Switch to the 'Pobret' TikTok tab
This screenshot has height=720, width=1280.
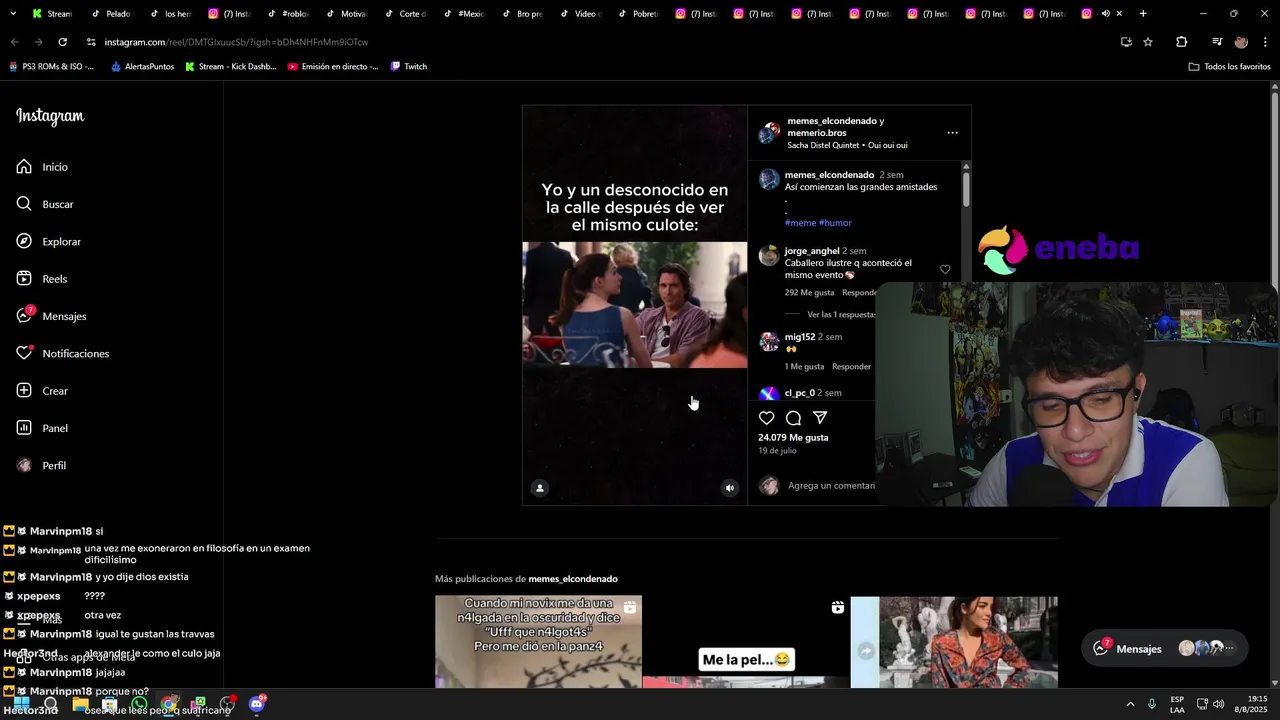[x=638, y=14]
